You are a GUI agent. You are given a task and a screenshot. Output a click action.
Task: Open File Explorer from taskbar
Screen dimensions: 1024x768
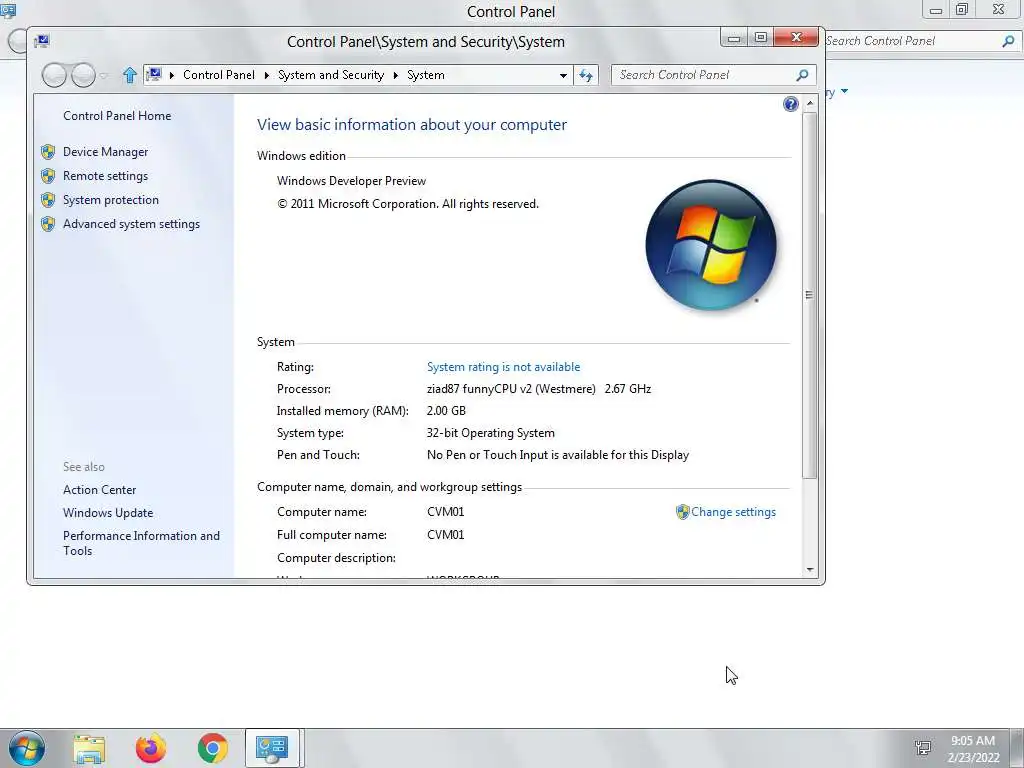pyautogui.click(x=89, y=748)
